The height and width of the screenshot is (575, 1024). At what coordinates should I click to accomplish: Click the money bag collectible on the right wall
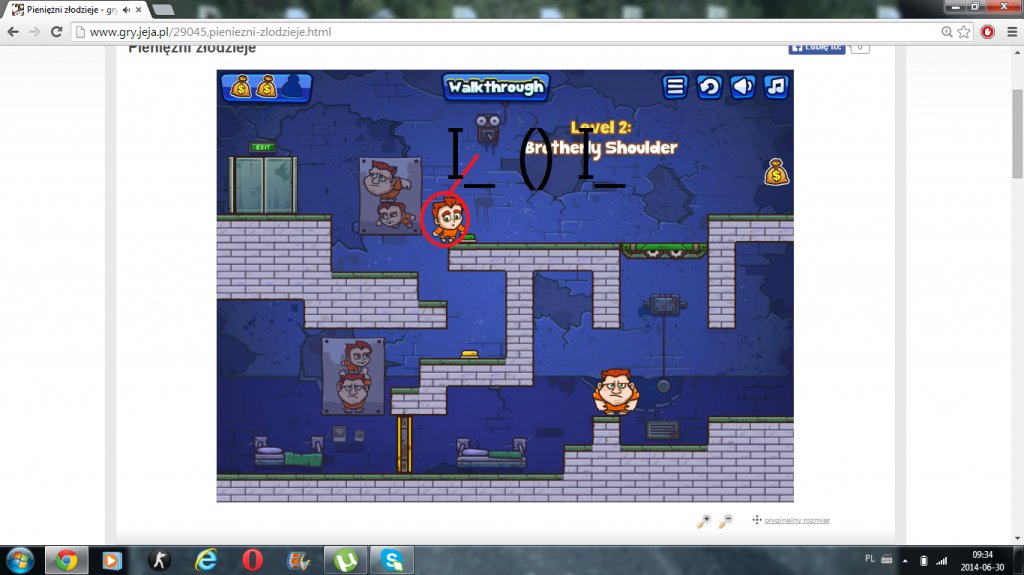[x=776, y=172]
